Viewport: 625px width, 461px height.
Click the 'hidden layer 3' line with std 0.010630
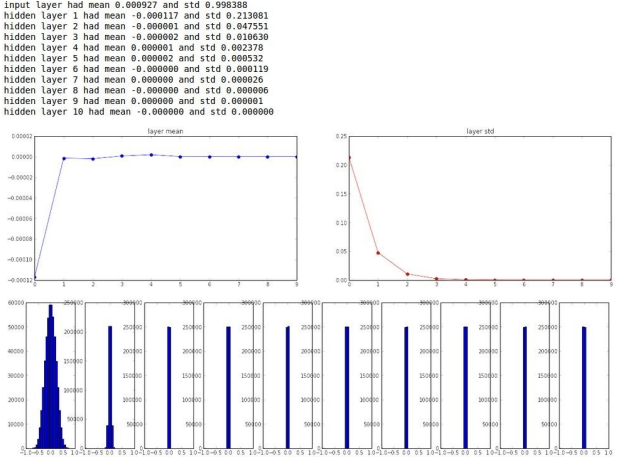136,37
